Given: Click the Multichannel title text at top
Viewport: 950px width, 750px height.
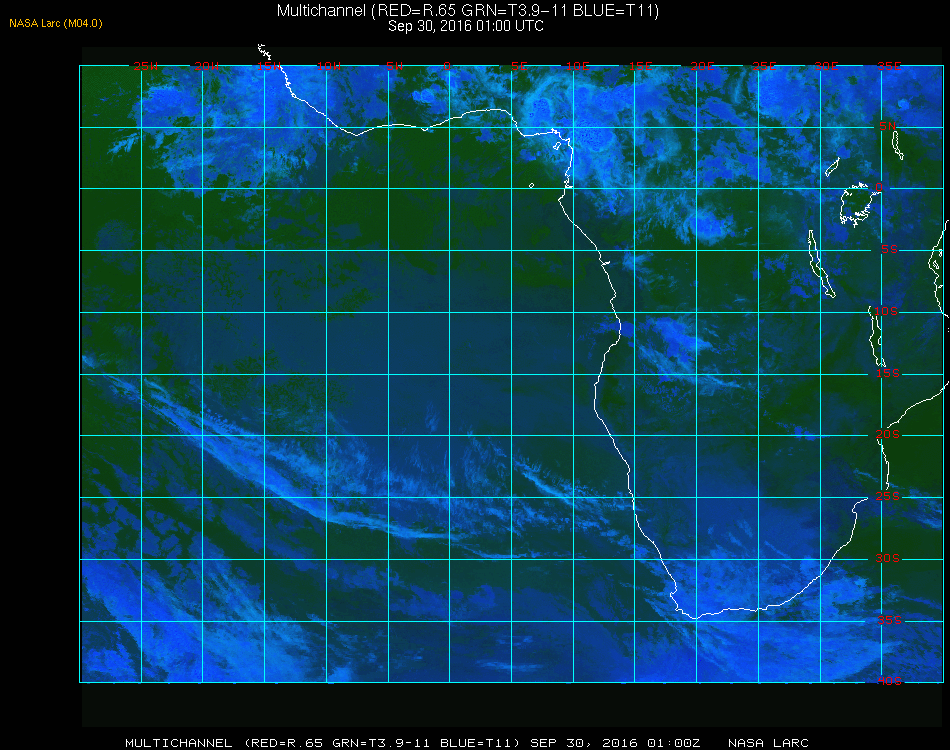Looking at the screenshot, I should click(x=468, y=10).
